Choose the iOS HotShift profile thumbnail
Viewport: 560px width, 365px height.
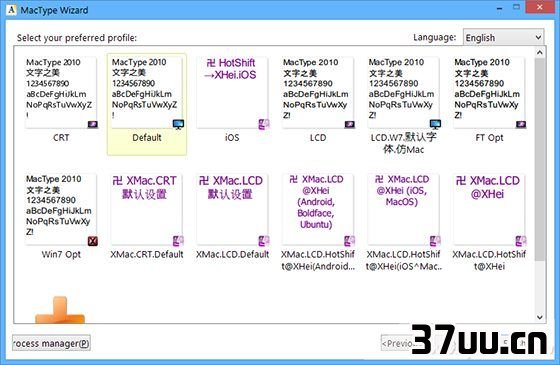tap(232, 92)
